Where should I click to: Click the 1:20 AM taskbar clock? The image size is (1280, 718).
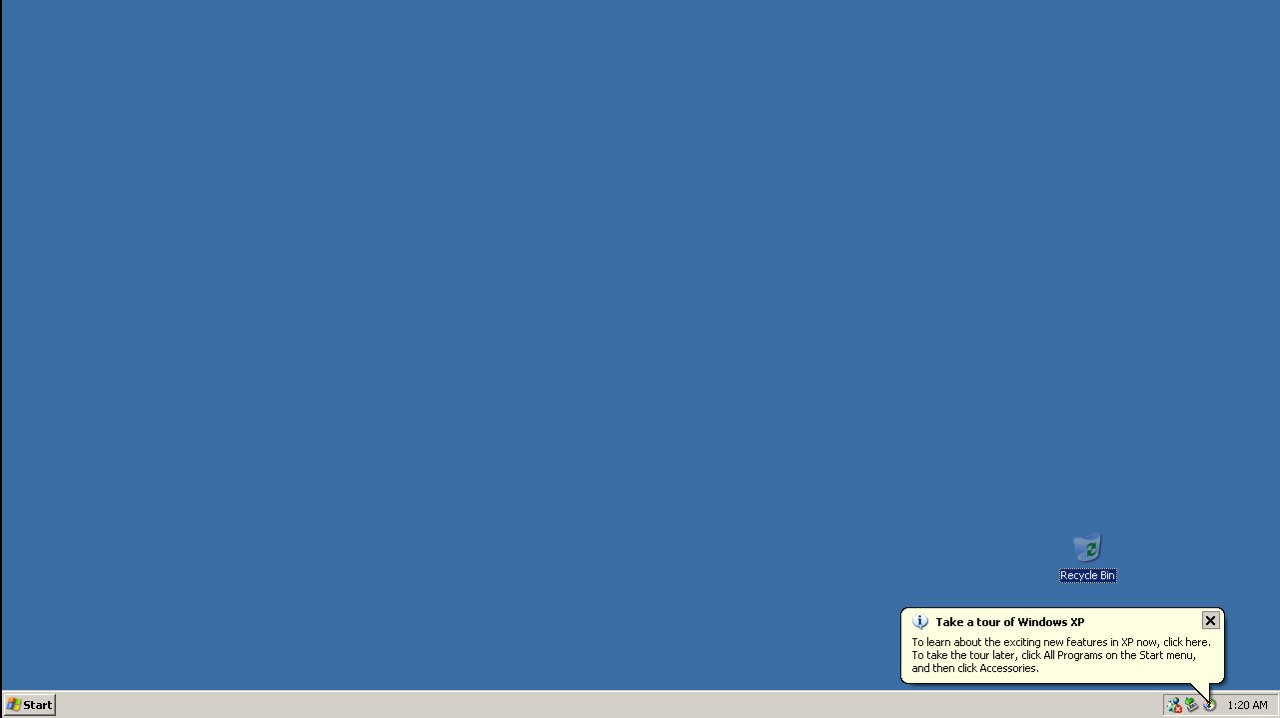click(x=1247, y=705)
